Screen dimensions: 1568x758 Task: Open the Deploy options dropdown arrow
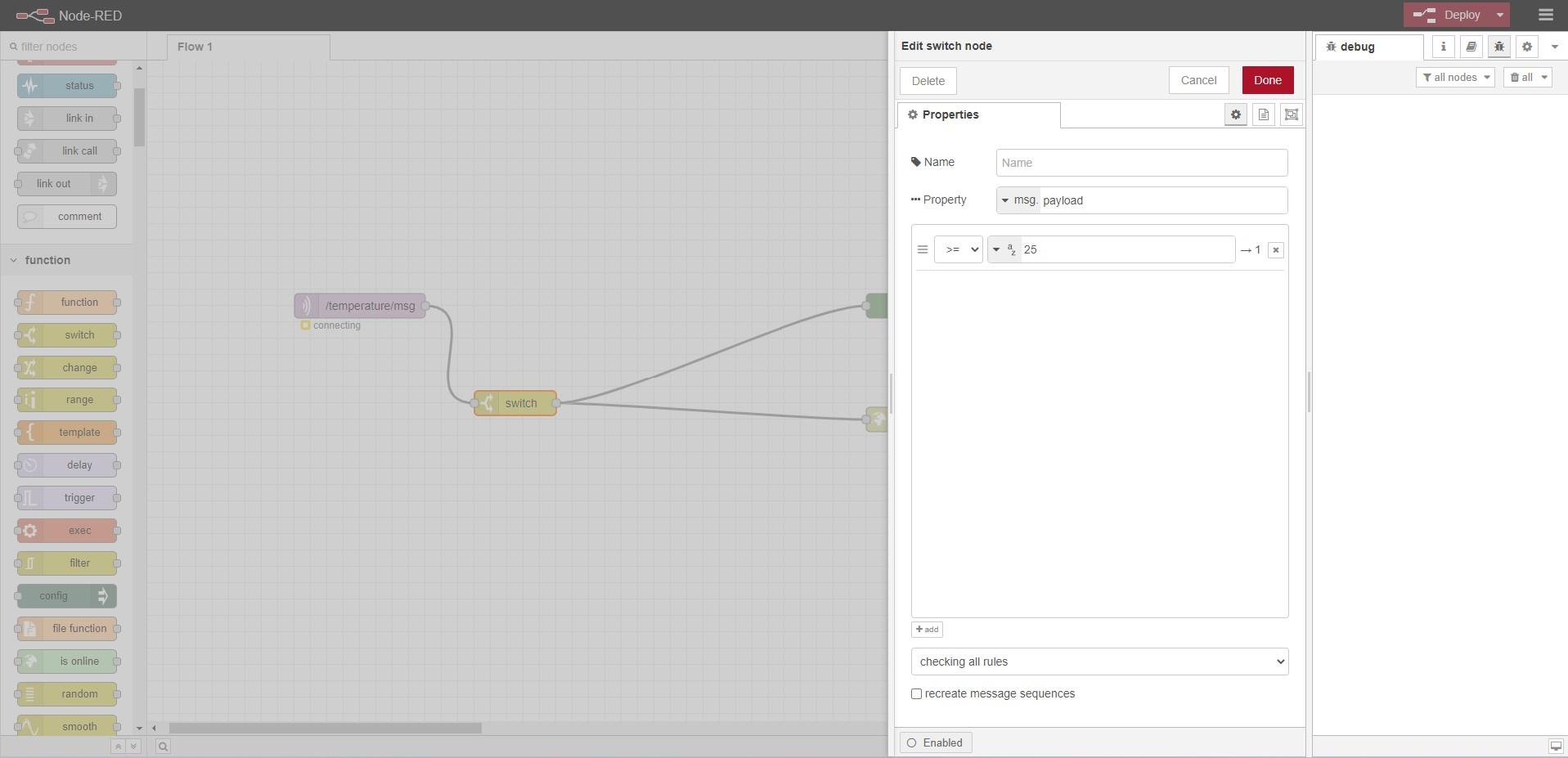click(1499, 15)
